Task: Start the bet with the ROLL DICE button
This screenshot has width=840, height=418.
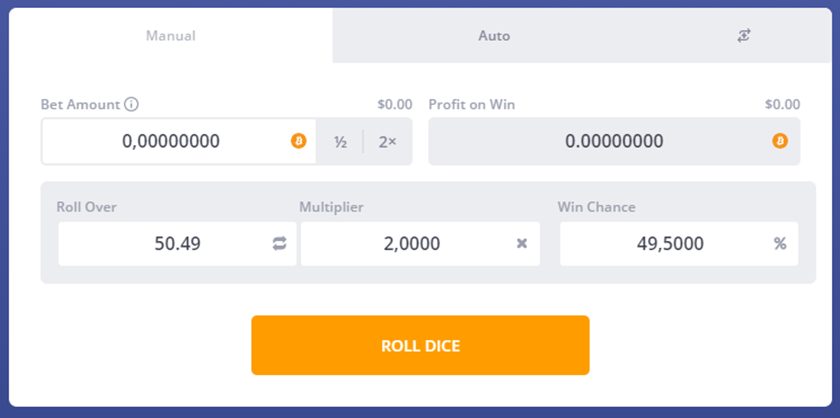Action: 421,345
